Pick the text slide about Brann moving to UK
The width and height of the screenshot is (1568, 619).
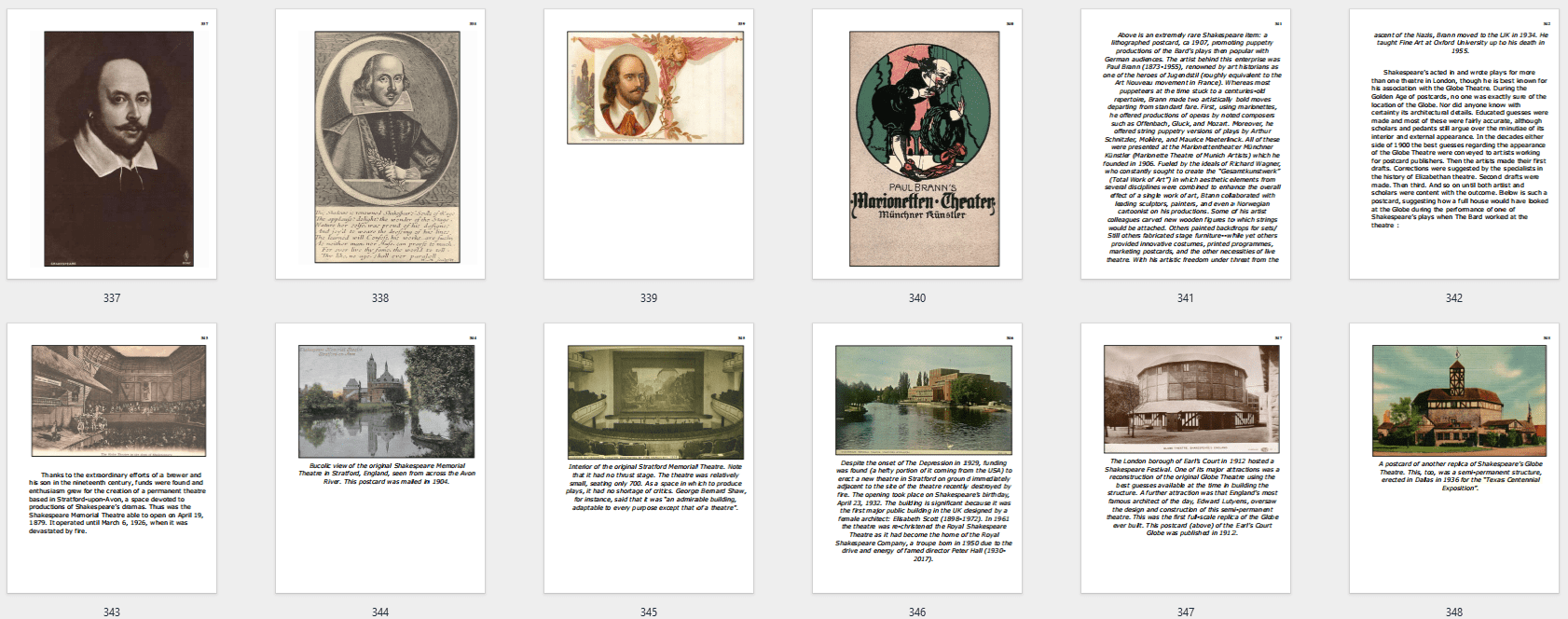[1454, 144]
